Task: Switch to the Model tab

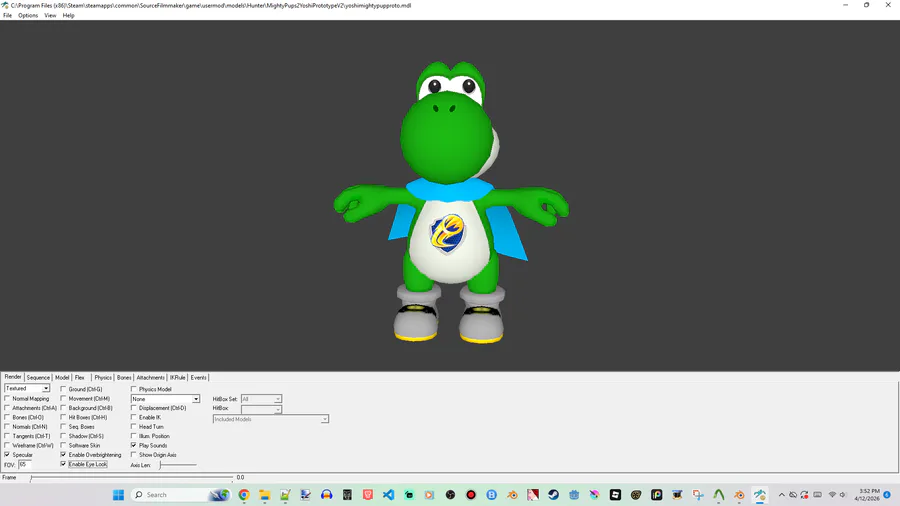Action: (x=62, y=377)
